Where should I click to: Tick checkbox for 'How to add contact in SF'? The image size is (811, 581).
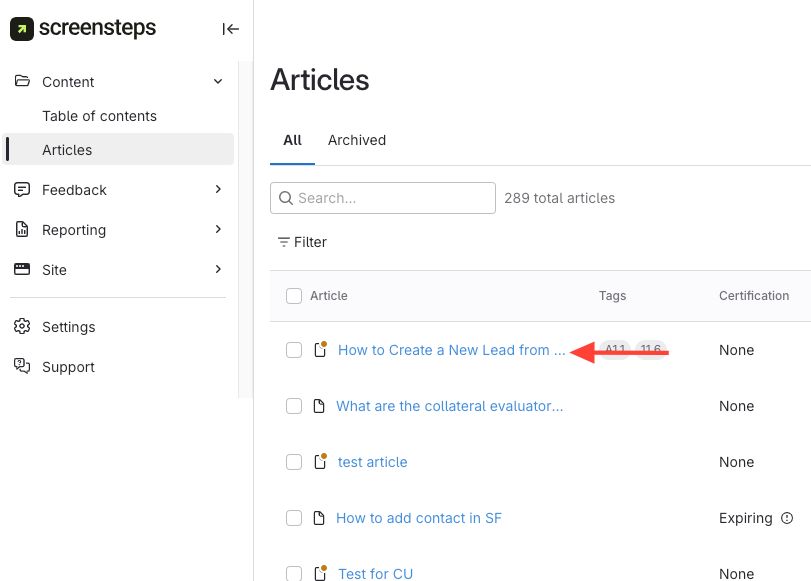(x=294, y=518)
